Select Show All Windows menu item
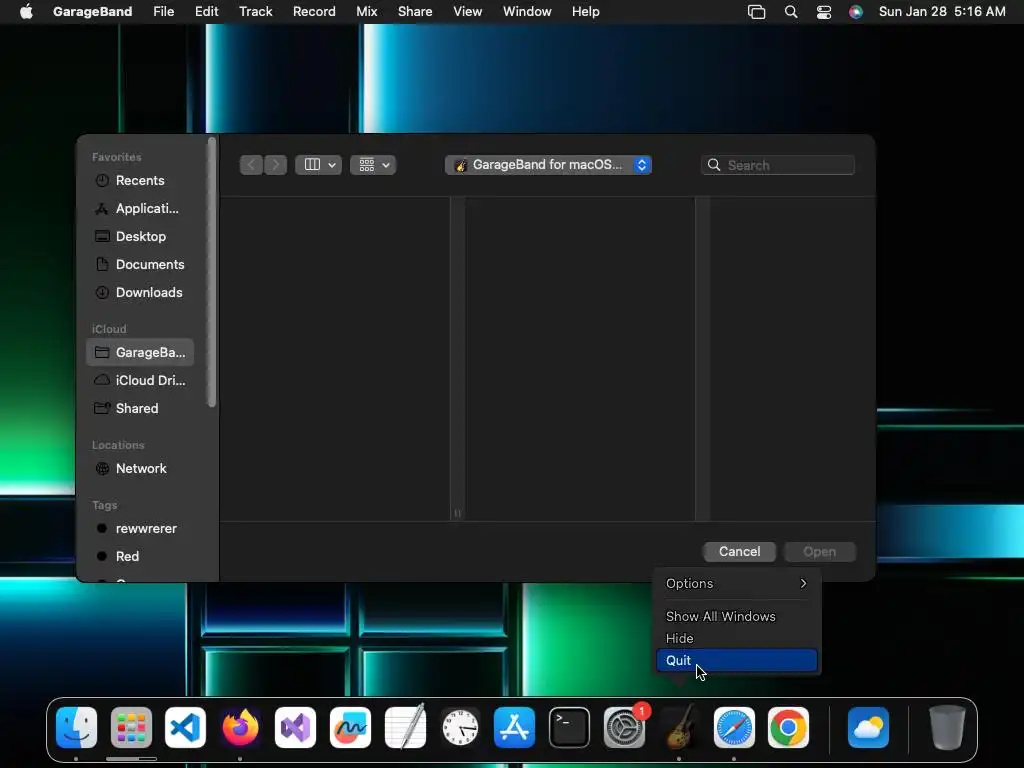The width and height of the screenshot is (1024, 768). 737,616
